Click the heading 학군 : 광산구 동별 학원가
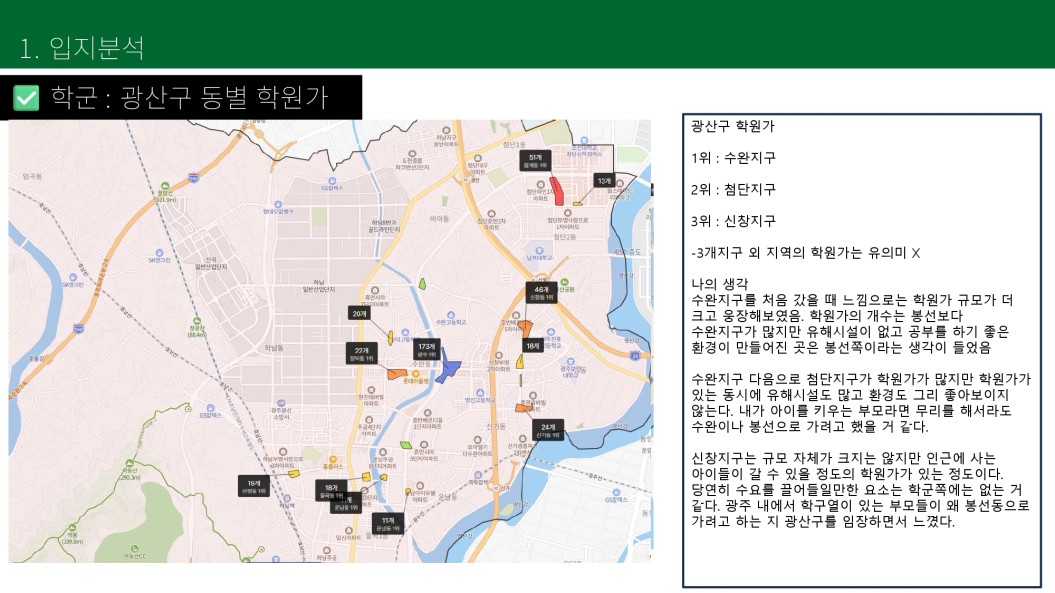 click(x=189, y=98)
